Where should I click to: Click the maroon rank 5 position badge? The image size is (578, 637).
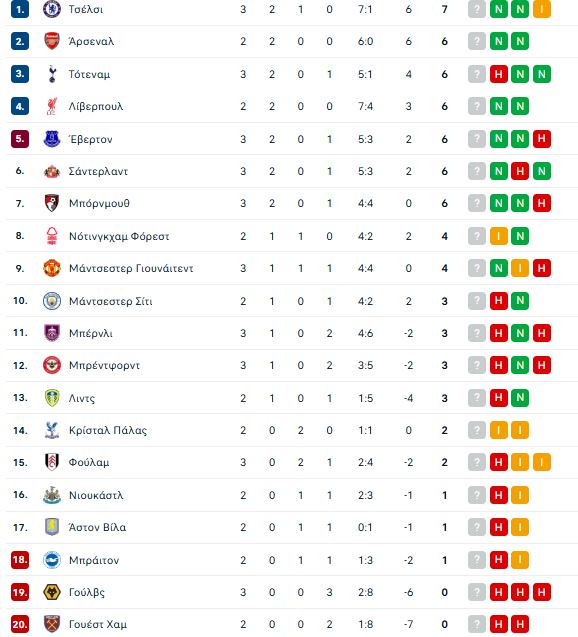(20, 139)
